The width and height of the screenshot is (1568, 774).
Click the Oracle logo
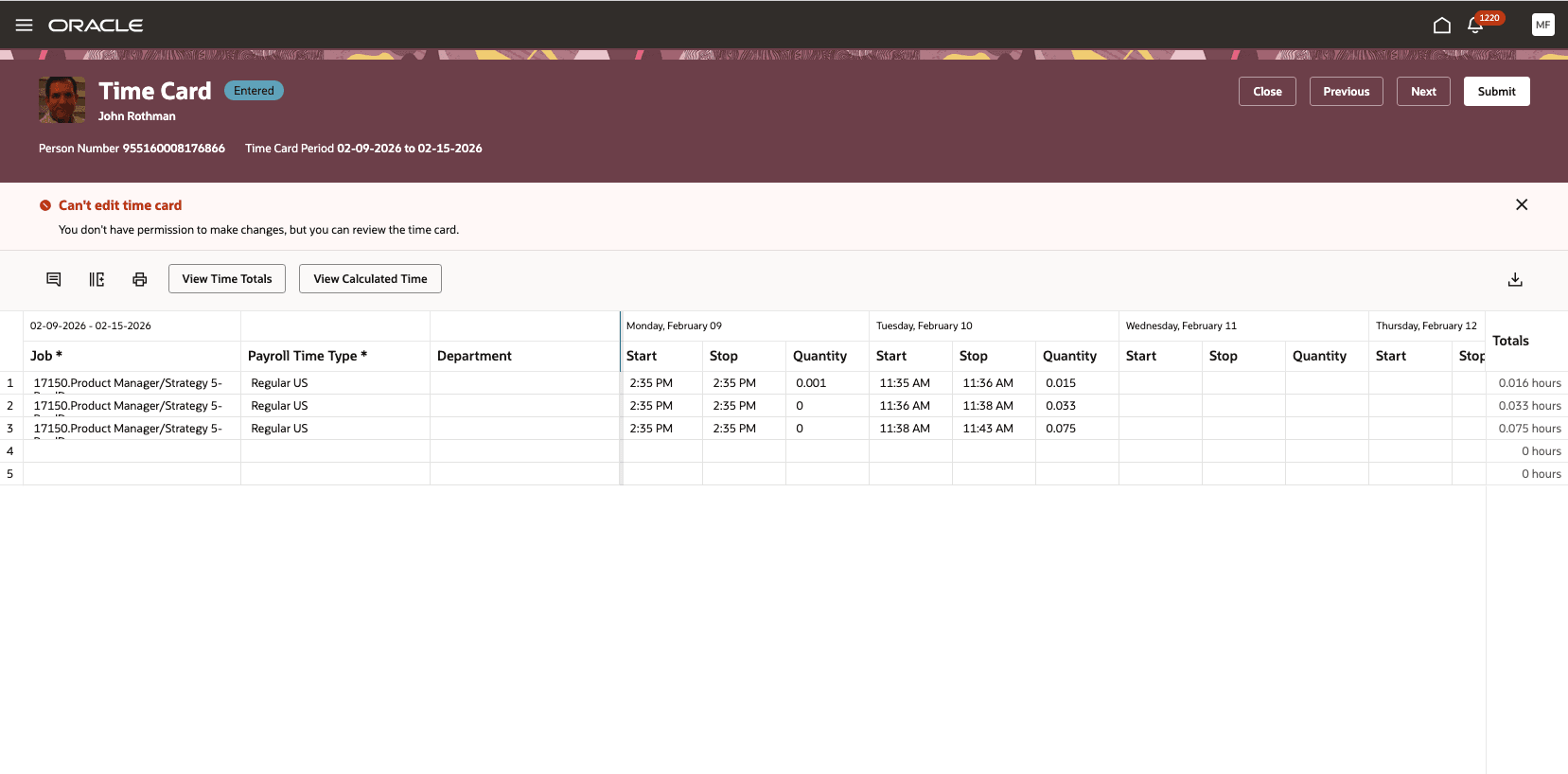coord(96,26)
